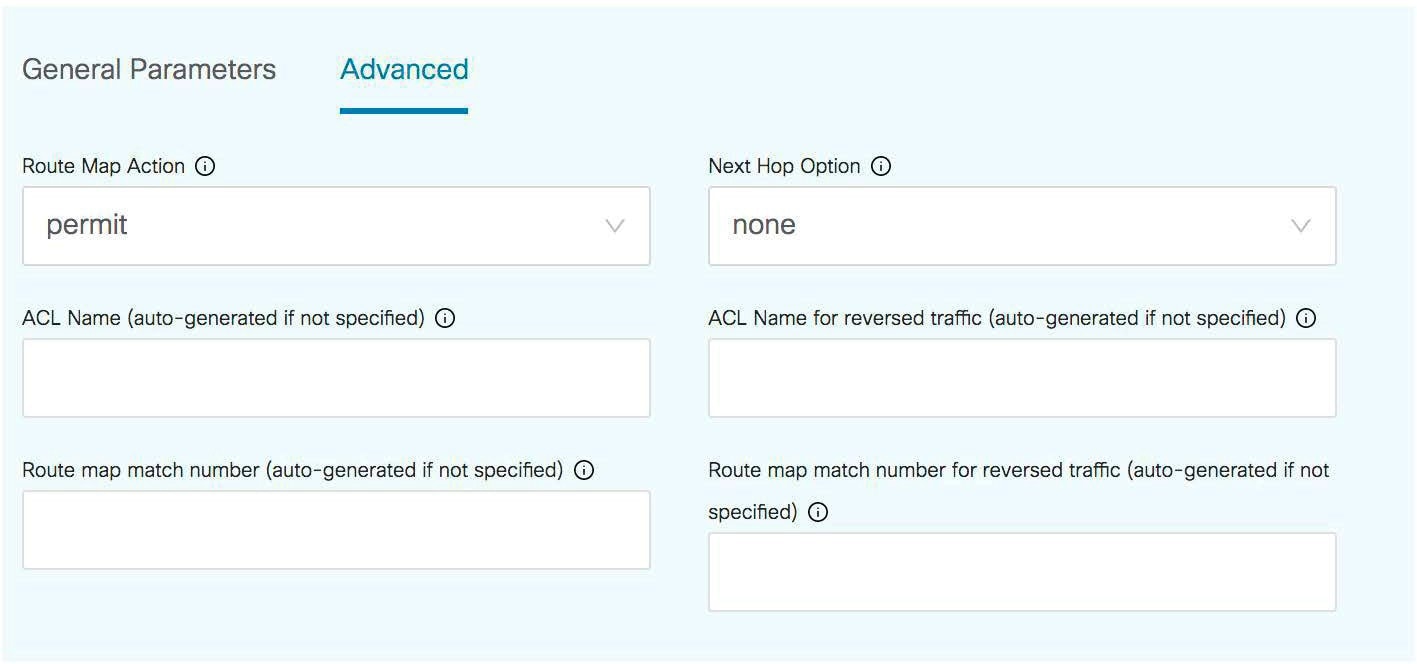Click the ACL Name for reversed traffic field
This screenshot has height=664, width=1417.
coord(1022,378)
